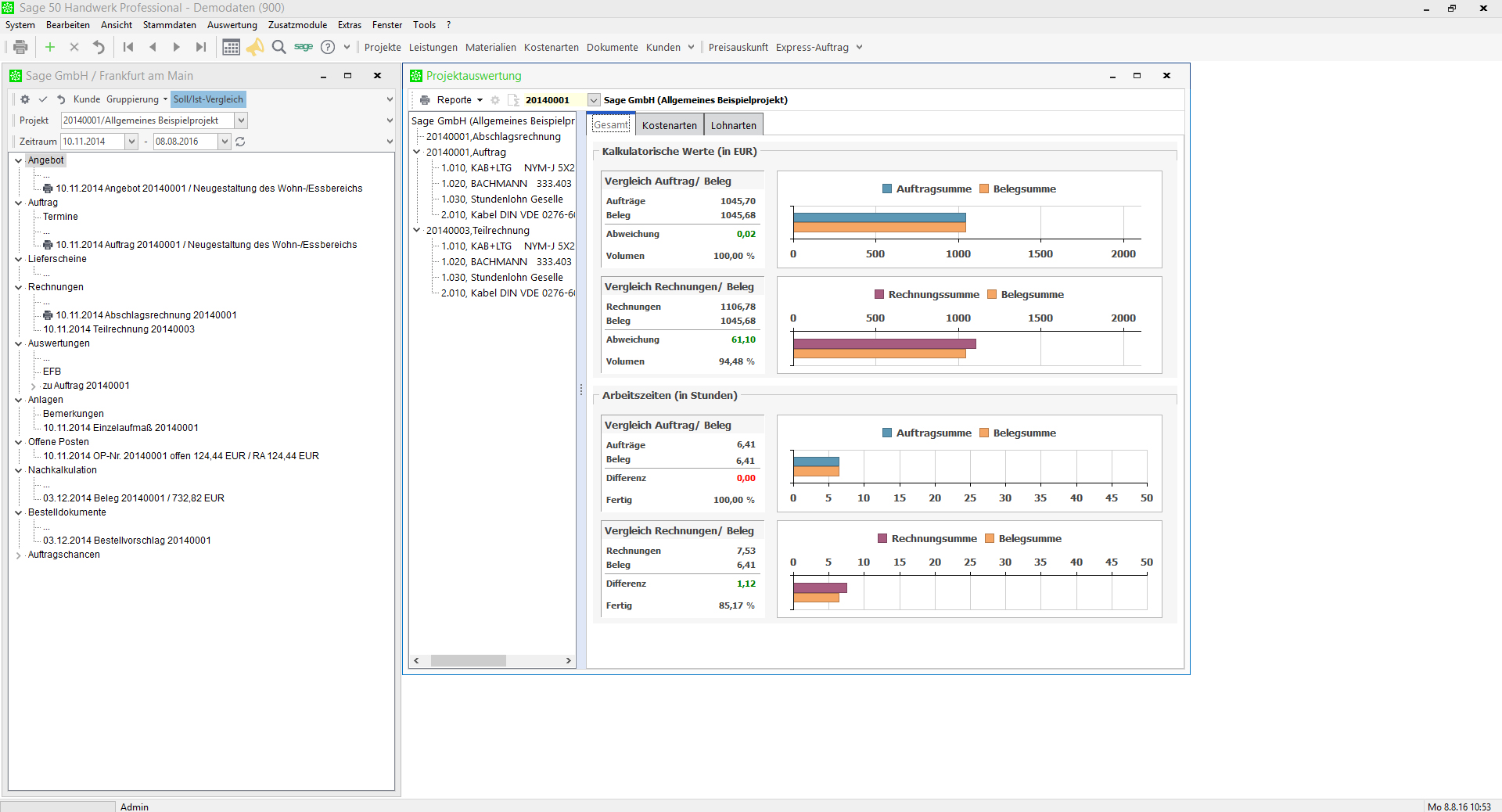Expand the Auftragschancen tree node
This screenshot has height=812, width=1502.
[19, 555]
